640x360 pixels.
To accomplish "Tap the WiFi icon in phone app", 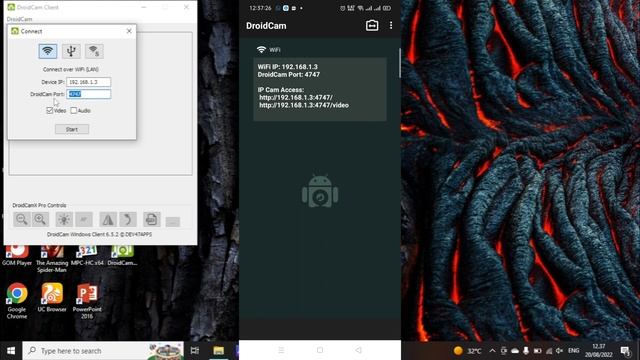I will coord(261,49).
